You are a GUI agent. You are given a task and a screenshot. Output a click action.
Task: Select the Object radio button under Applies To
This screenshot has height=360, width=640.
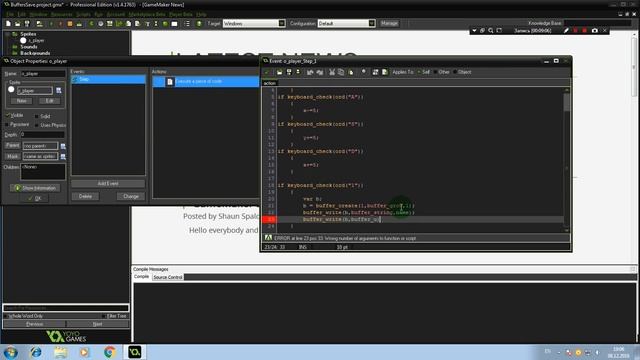tap(455, 72)
